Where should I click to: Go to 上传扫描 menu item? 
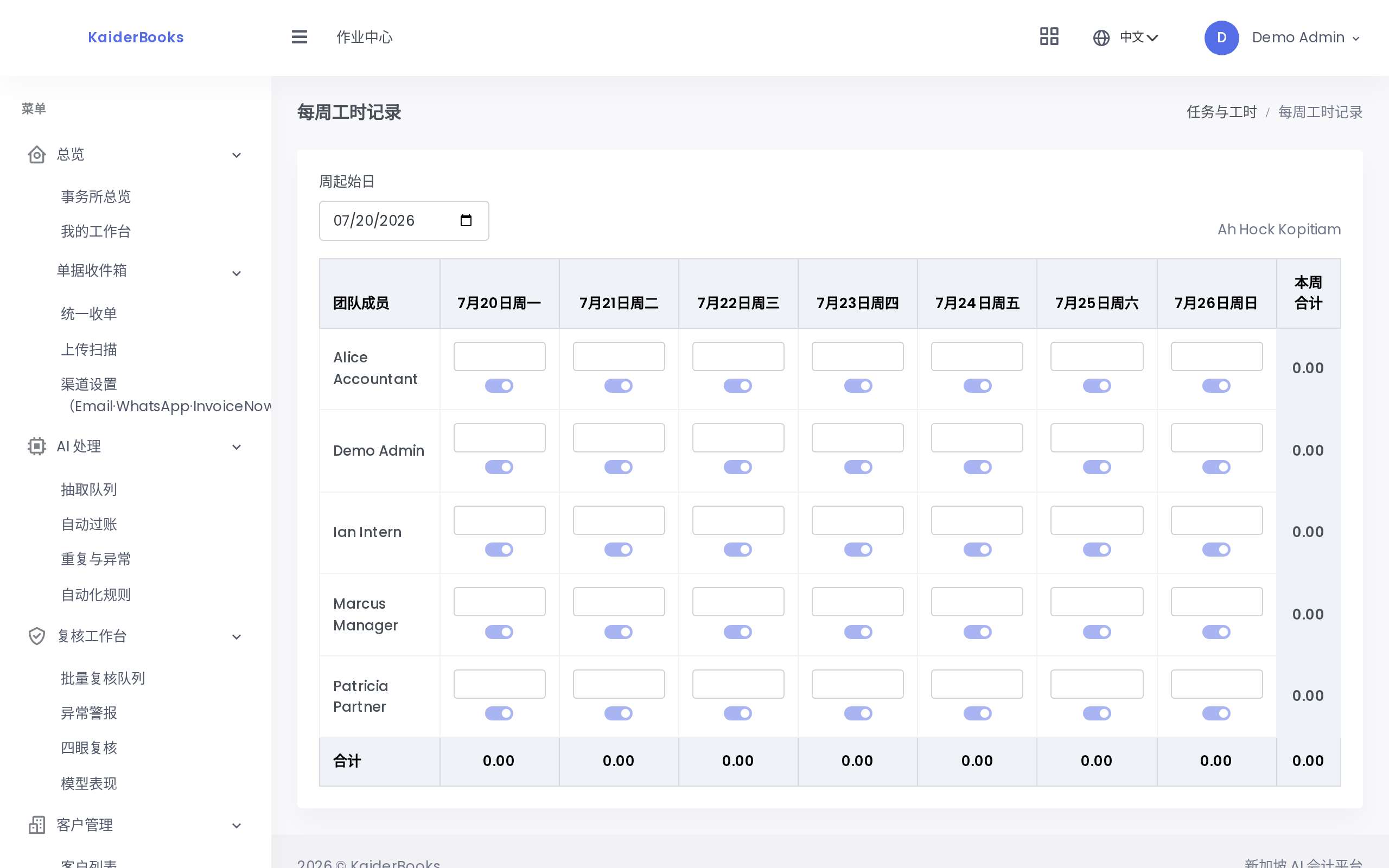coord(89,349)
